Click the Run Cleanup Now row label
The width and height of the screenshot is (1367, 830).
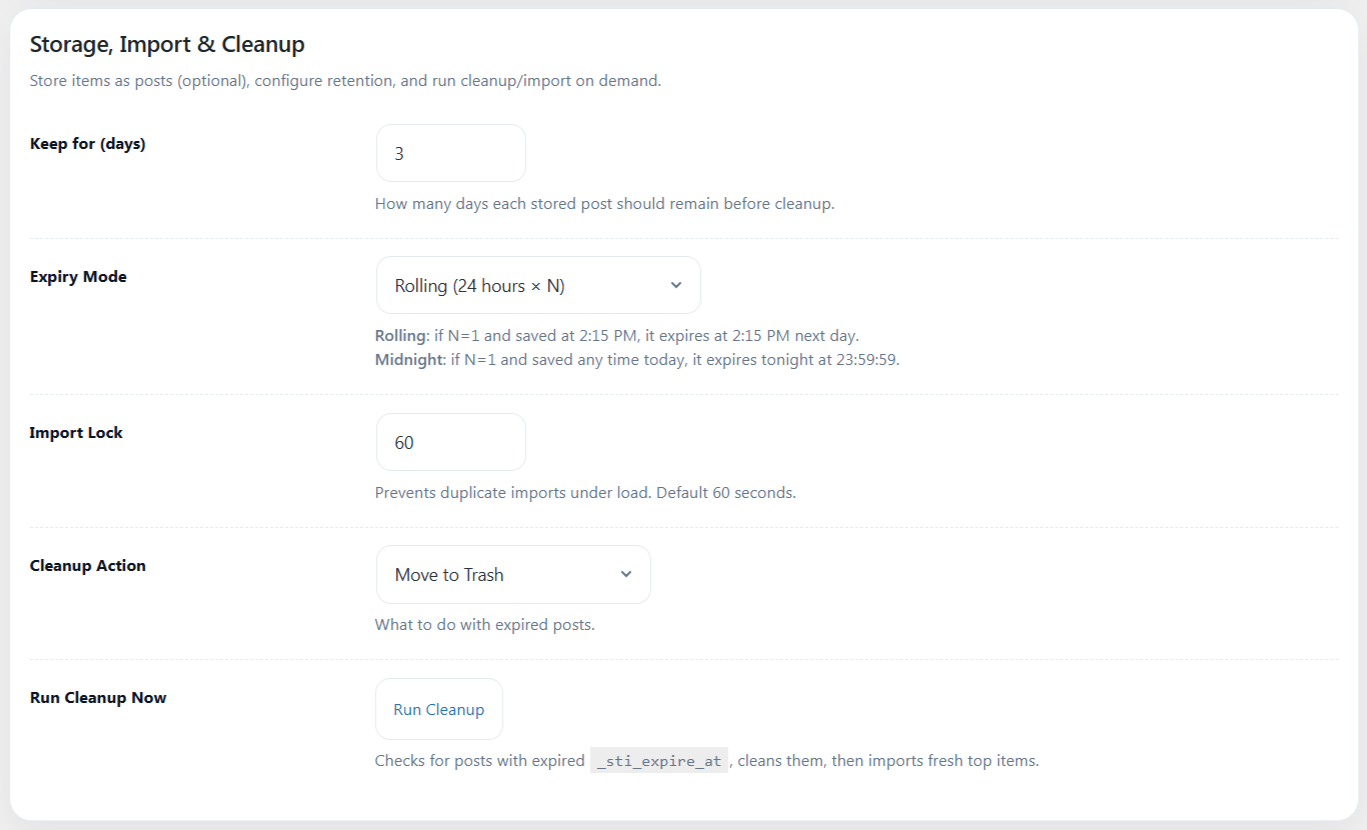point(97,697)
